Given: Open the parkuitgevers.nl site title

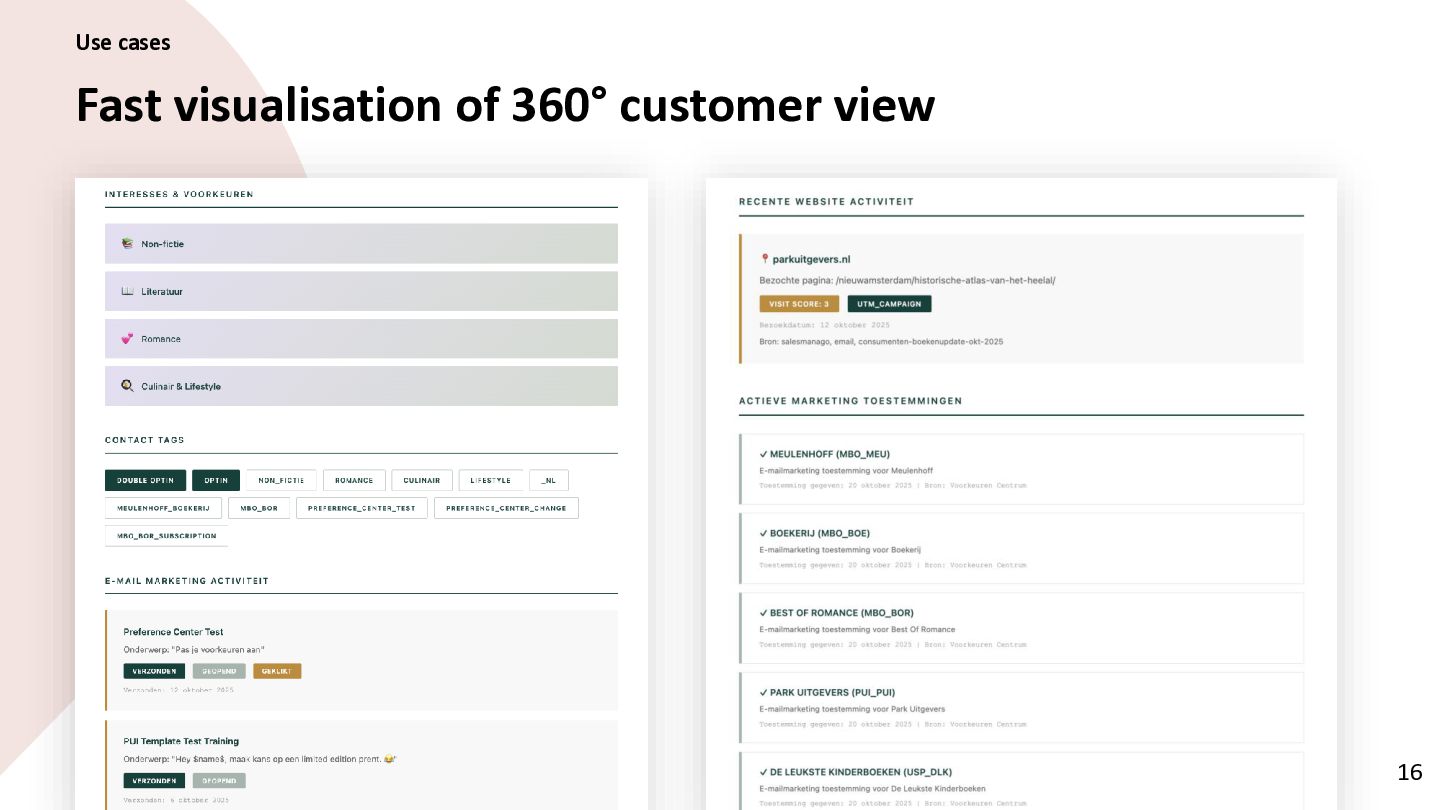Looking at the screenshot, I should click(811, 259).
